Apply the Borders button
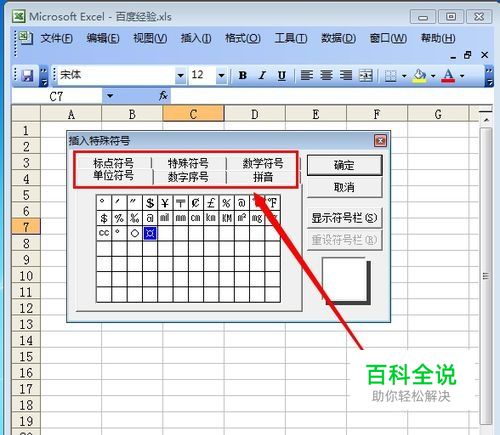 (390, 76)
